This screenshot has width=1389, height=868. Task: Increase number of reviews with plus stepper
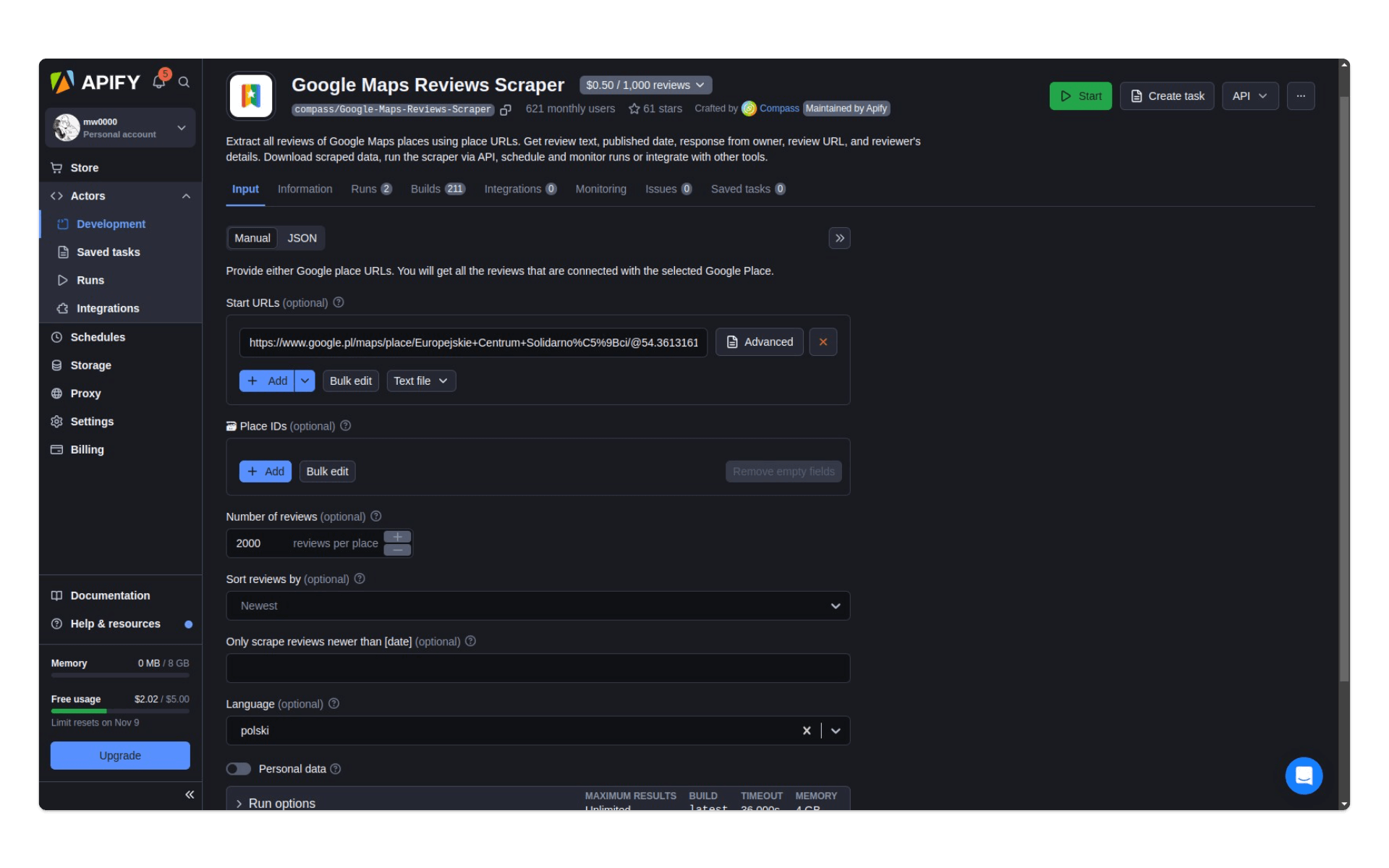click(397, 537)
